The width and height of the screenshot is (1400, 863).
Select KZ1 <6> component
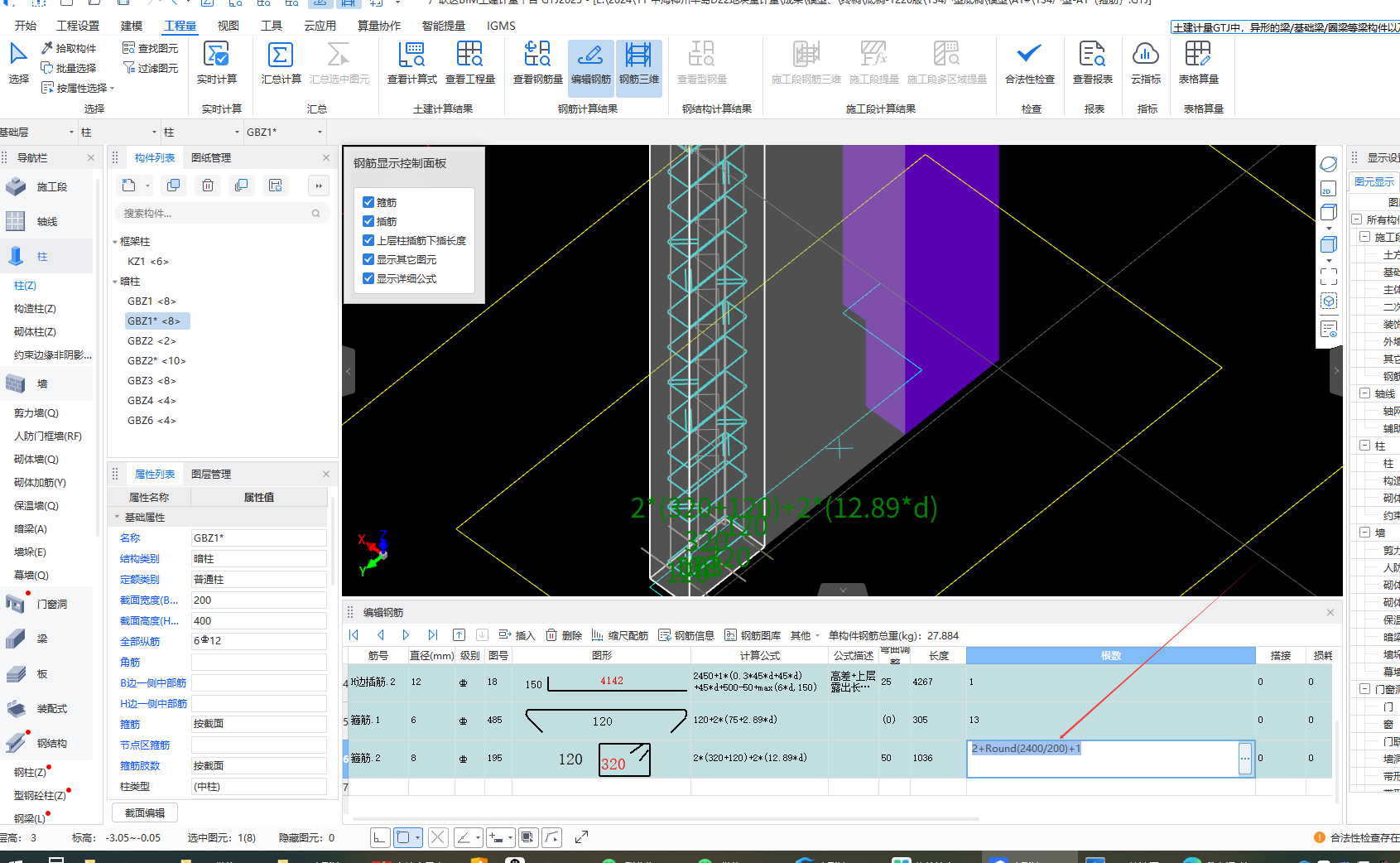[x=148, y=261]
